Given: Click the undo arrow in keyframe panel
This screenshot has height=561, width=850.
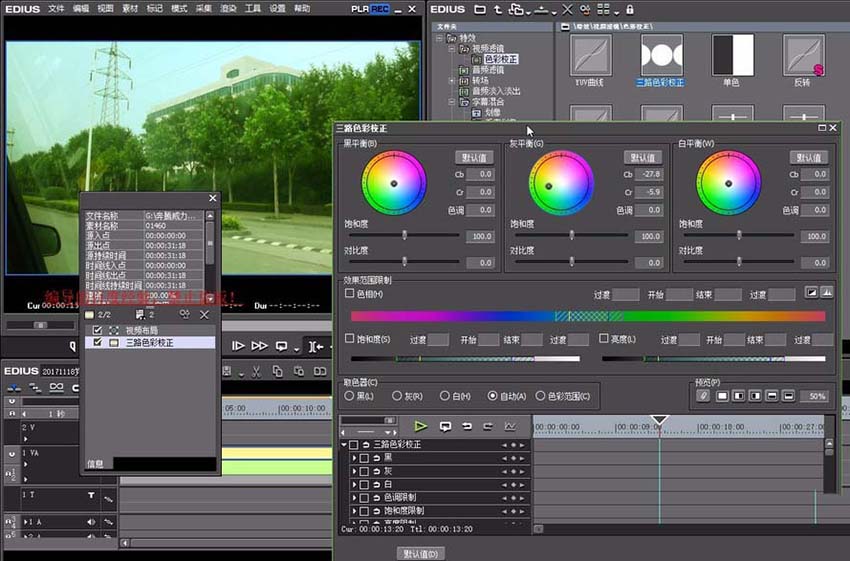Looking at the screenshot, I should point(467,426).
